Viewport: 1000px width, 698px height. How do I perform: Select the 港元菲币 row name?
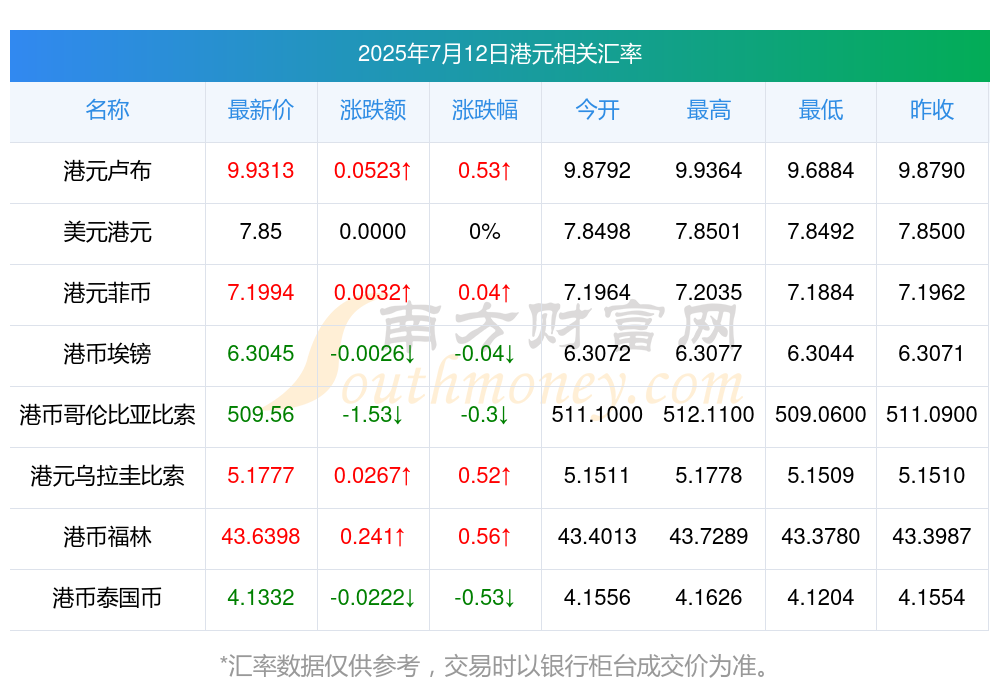pos(107,293)
